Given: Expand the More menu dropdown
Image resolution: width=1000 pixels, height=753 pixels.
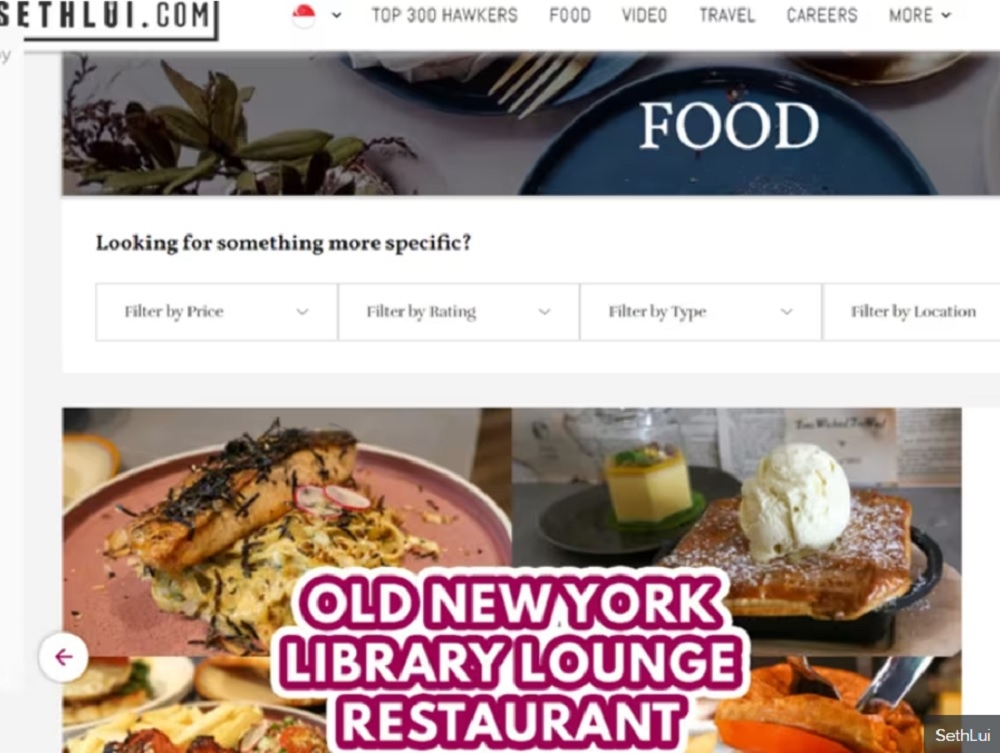Looking at the screenshot, I should coord(920,15).
